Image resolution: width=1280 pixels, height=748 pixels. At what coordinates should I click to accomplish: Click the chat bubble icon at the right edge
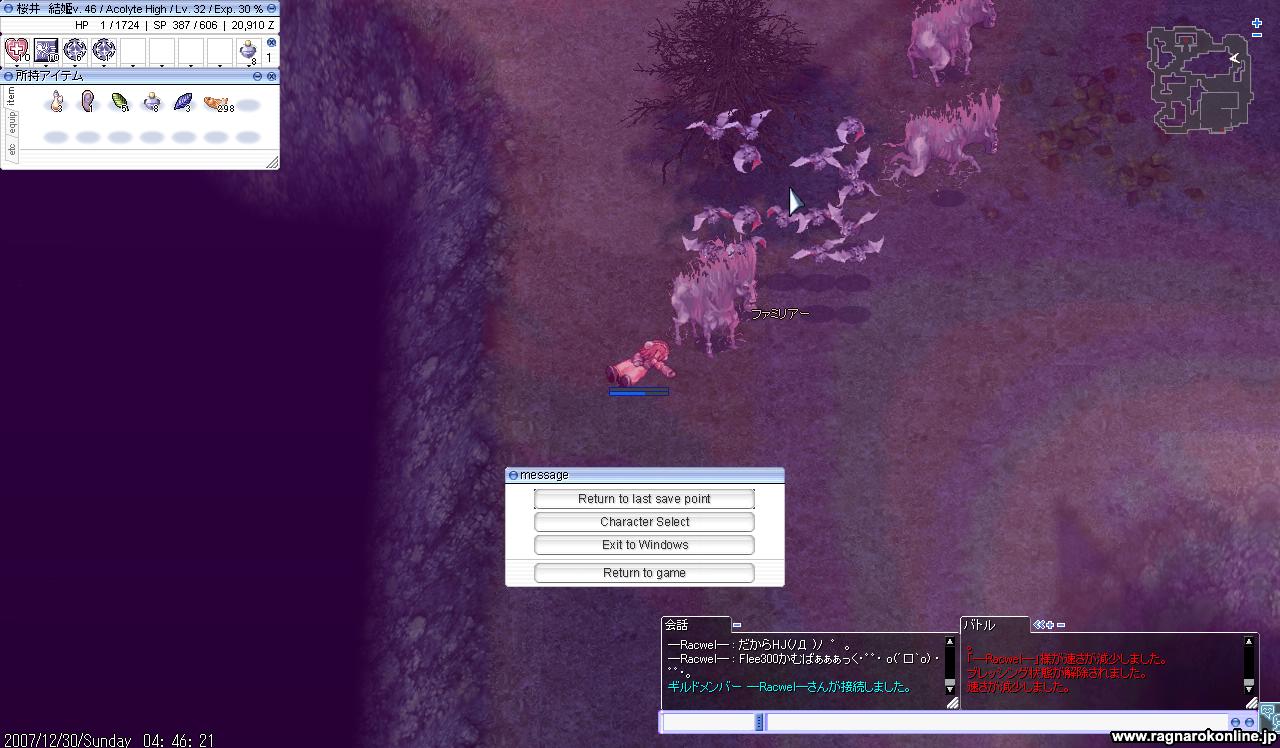(1271, 716)
